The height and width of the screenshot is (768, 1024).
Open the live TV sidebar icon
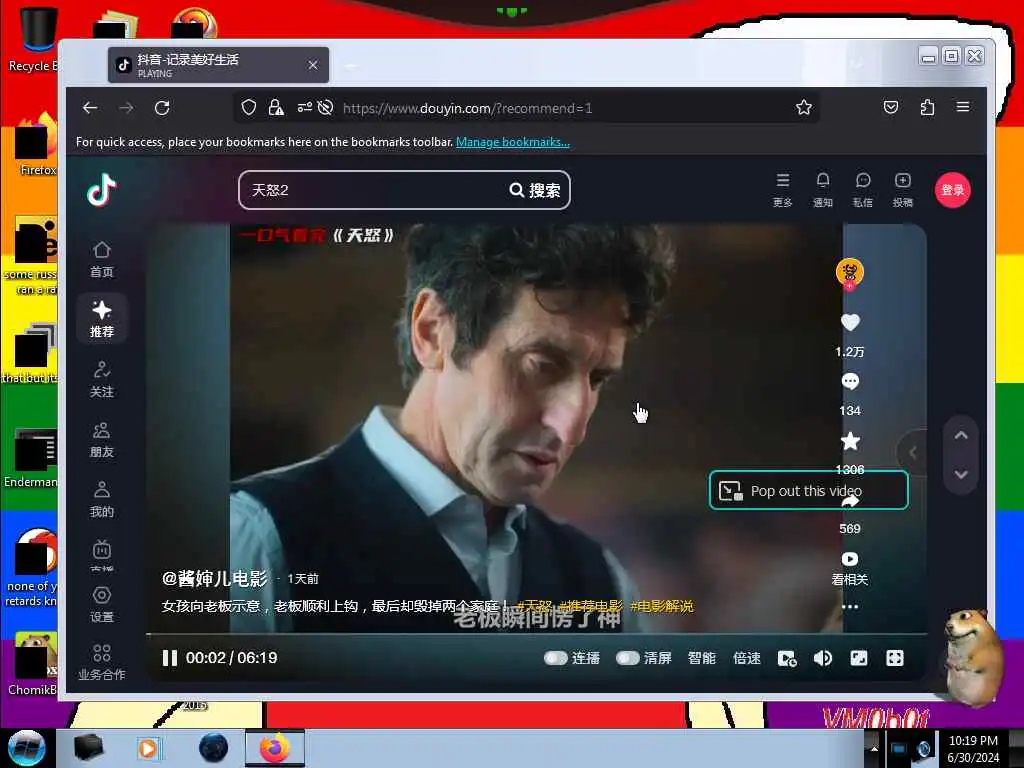click(x=102, y=551)
